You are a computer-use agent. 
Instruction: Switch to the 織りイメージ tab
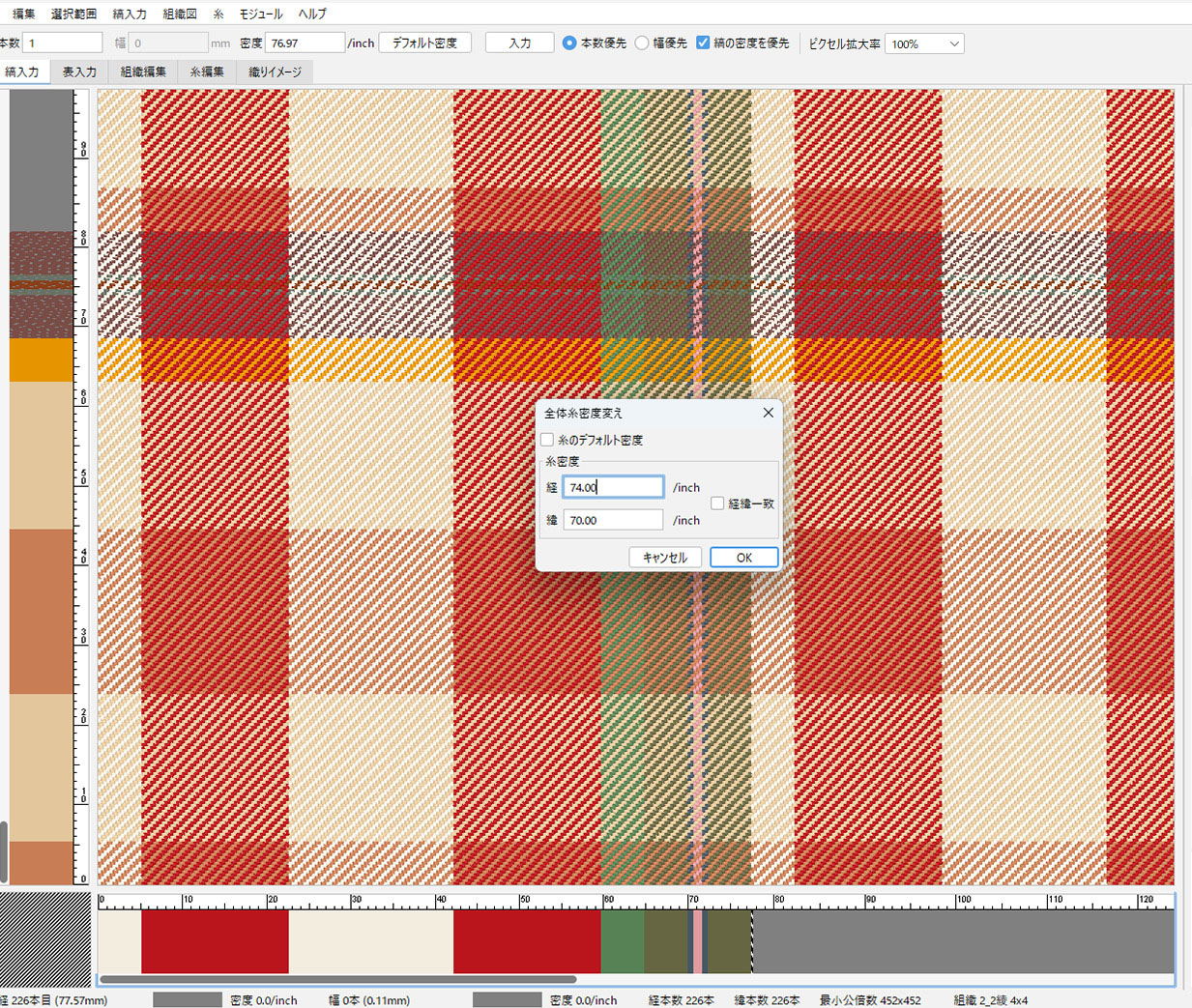point(275,72)
